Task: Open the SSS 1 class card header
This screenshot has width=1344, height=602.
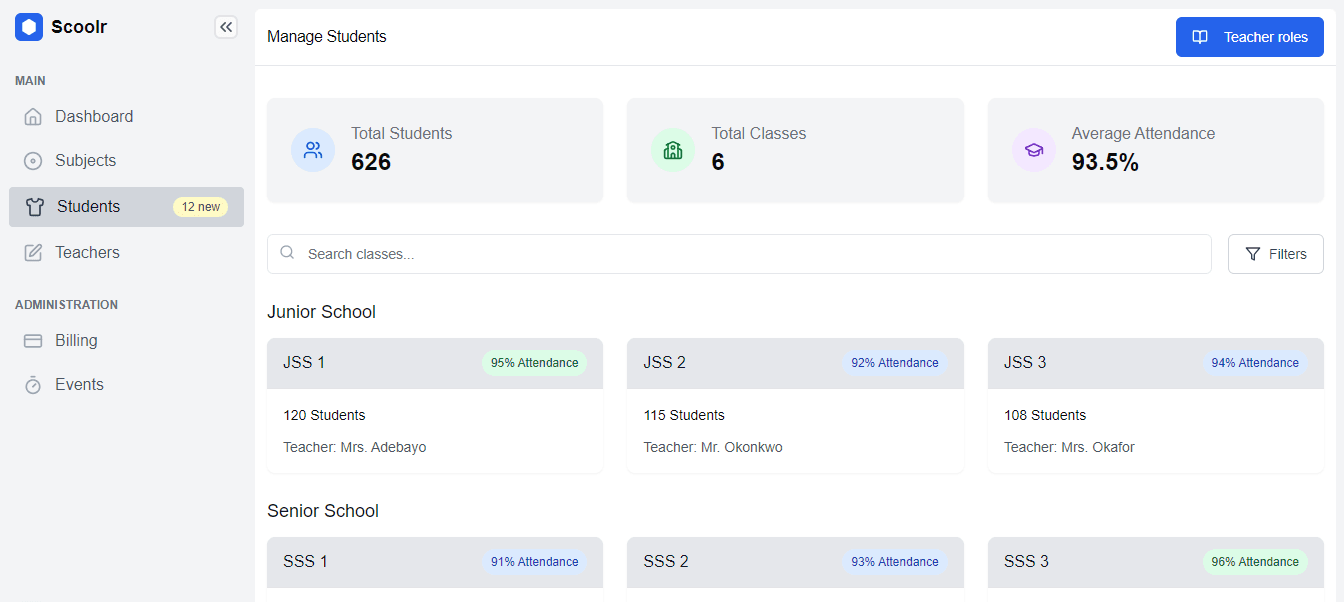Action: tap(435, 562)
